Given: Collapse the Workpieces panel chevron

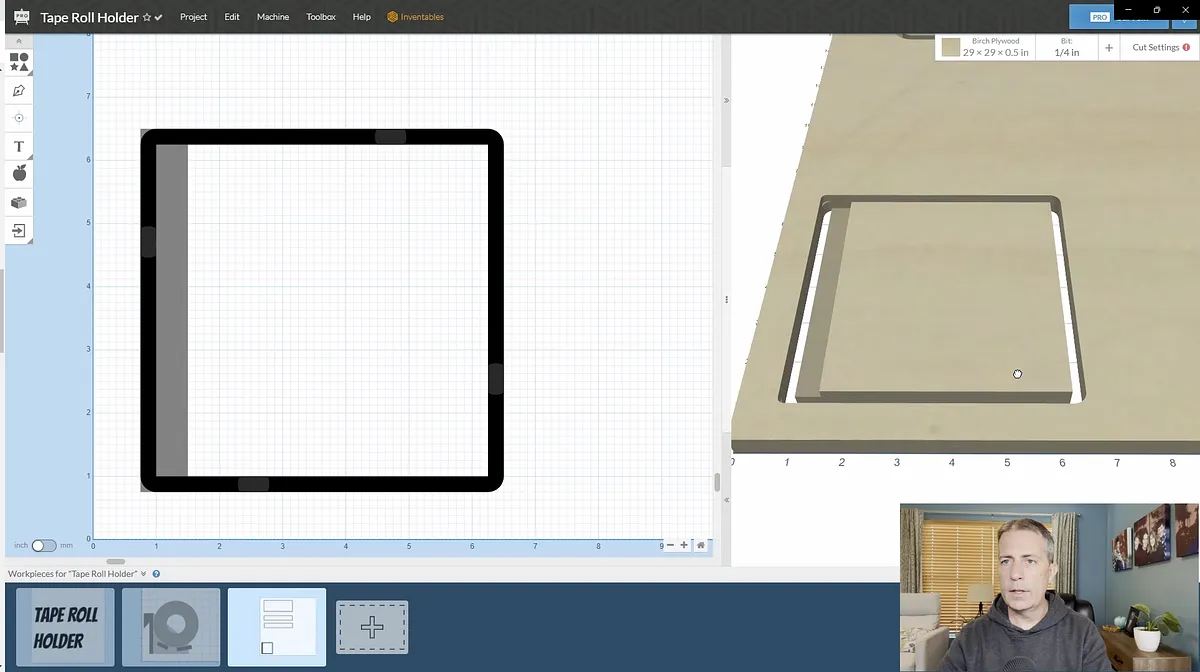Looking at the screenshot, I should 144,574.
